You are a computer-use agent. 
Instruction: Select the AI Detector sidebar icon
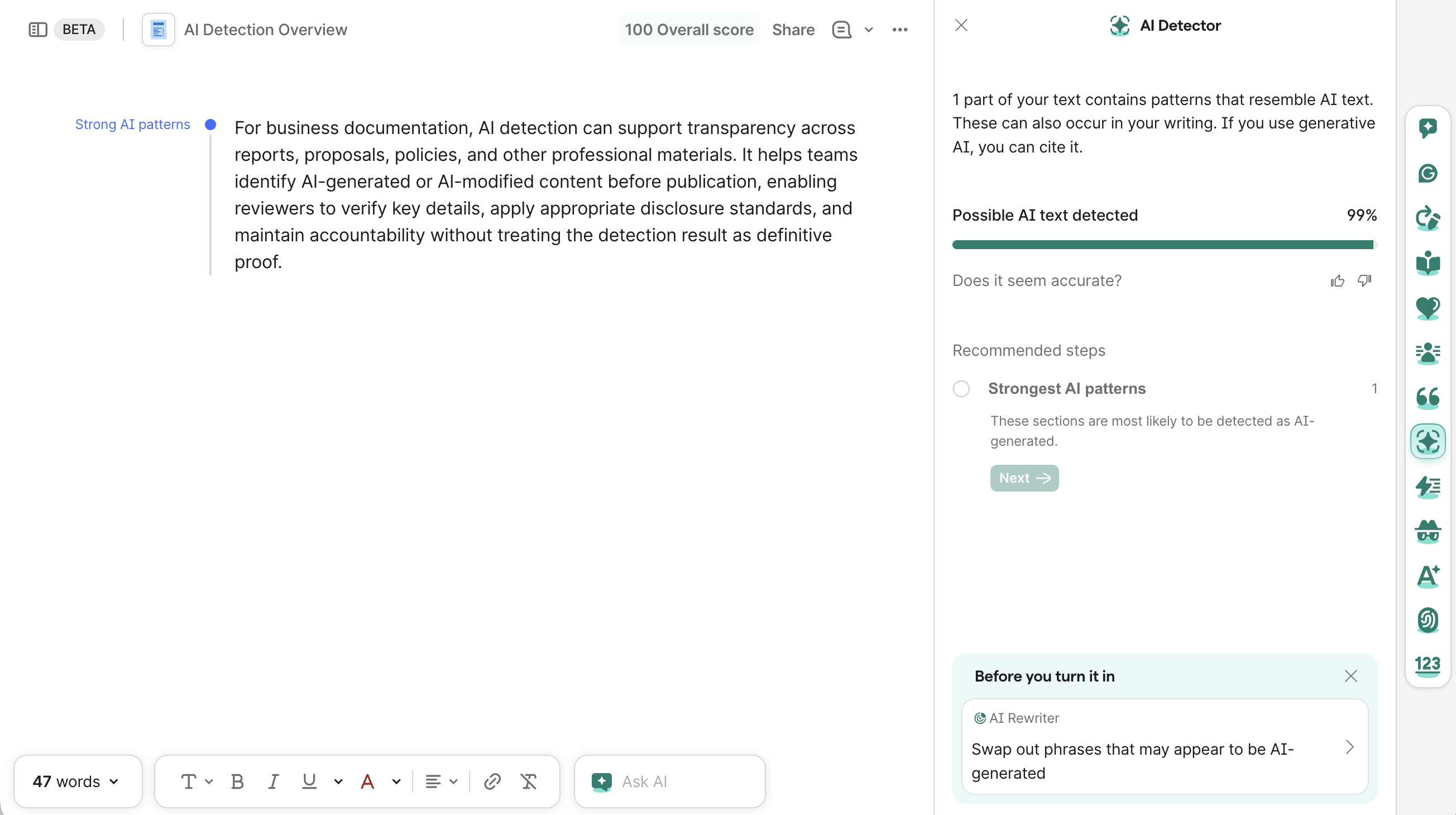click(1428, 442)
